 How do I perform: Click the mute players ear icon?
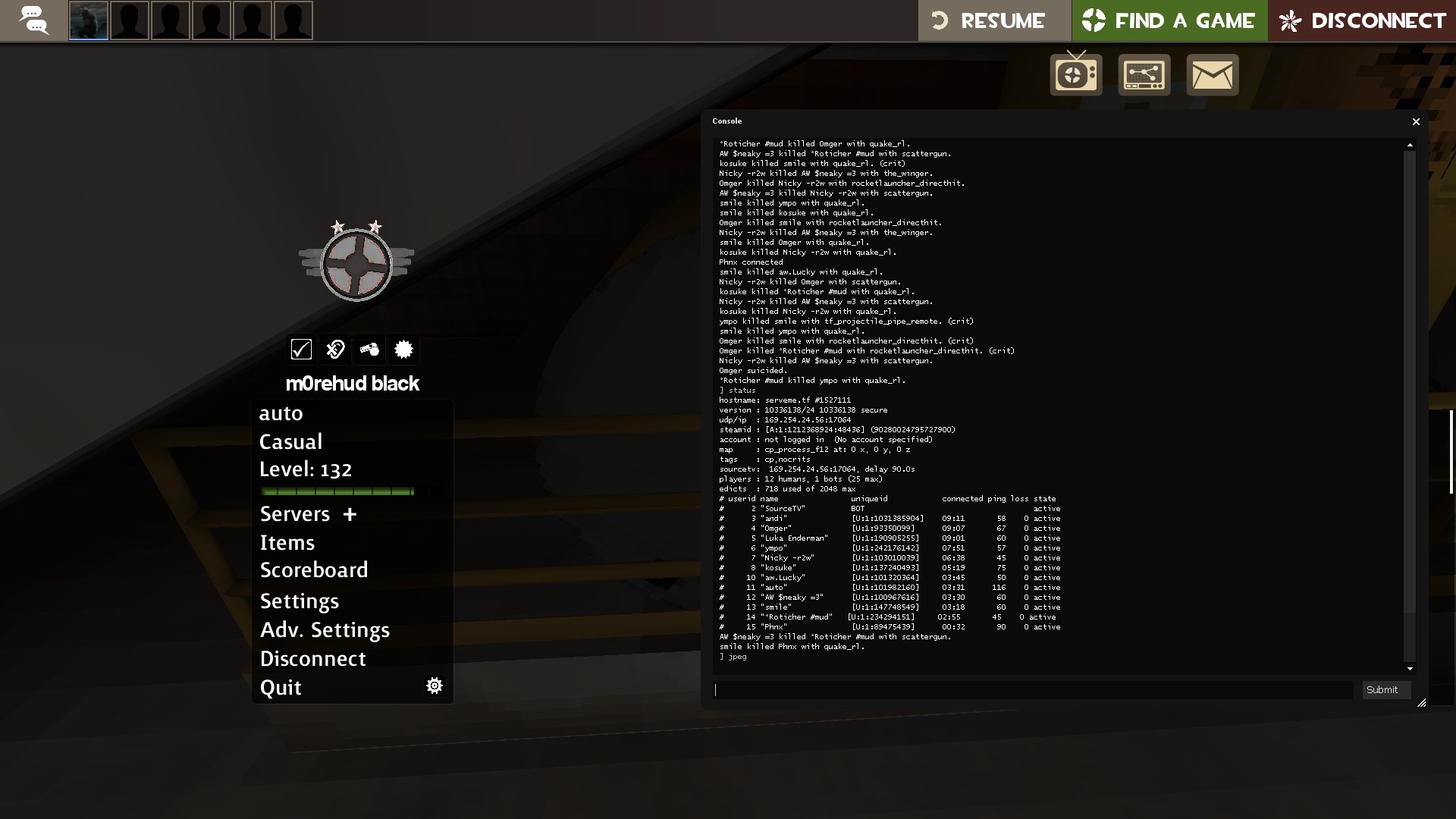pyautogui.click(x=335, y=349)
